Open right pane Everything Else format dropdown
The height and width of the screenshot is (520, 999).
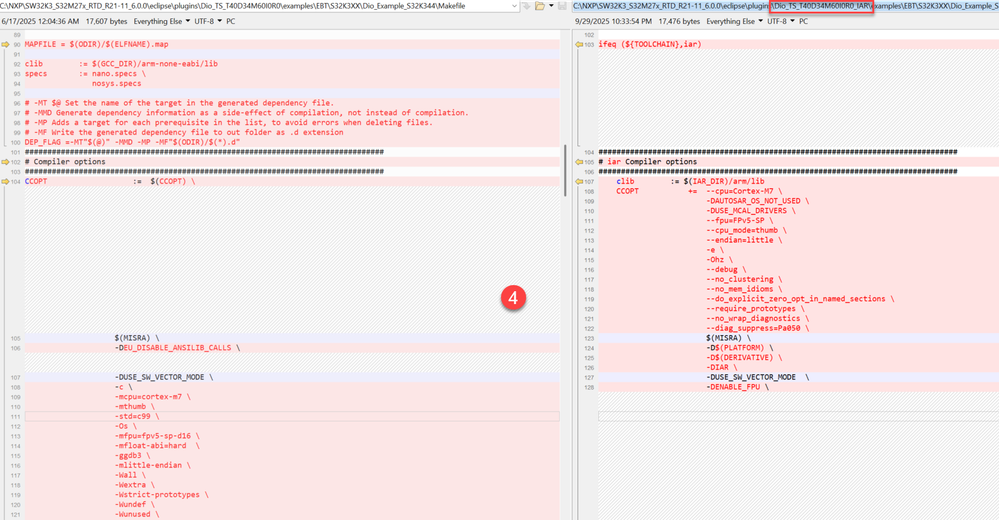coord(735,22)
